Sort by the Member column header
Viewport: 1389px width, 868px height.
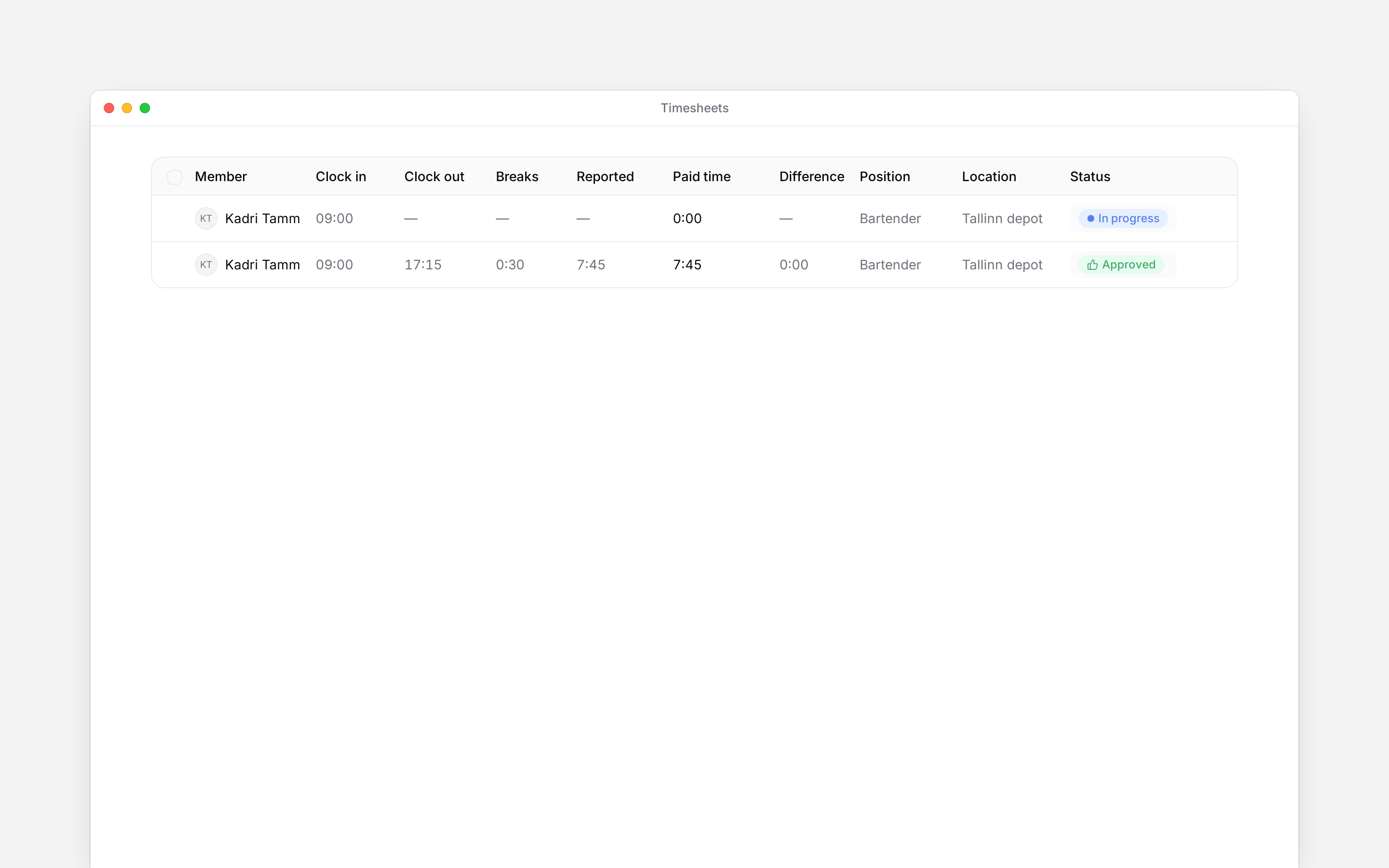[221, 177]
